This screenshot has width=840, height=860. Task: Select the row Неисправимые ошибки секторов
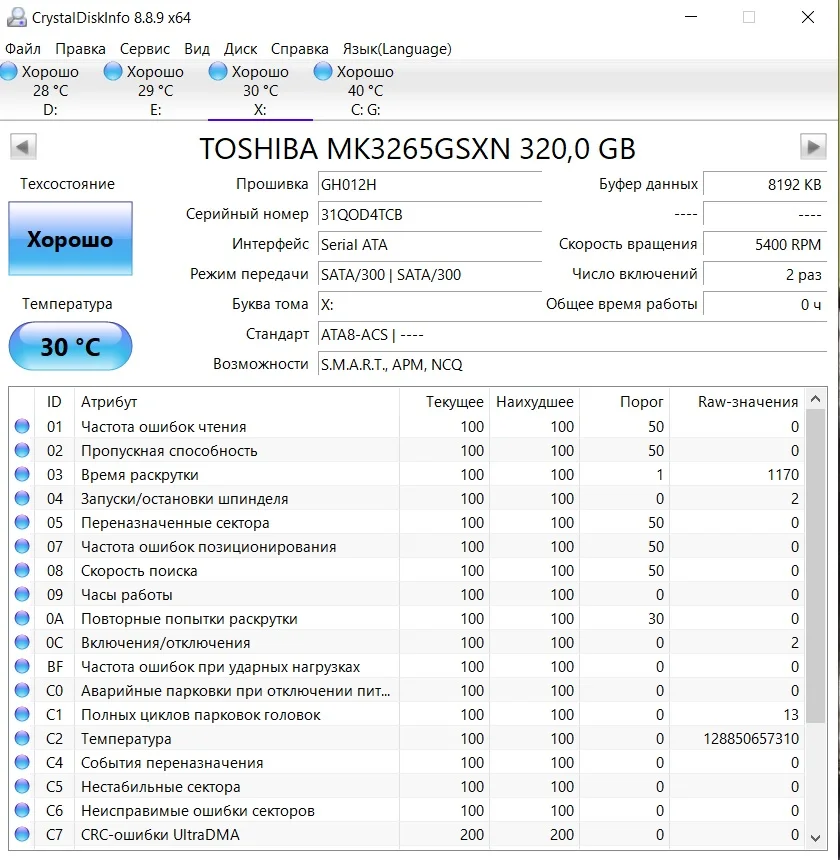pos(407,810)
